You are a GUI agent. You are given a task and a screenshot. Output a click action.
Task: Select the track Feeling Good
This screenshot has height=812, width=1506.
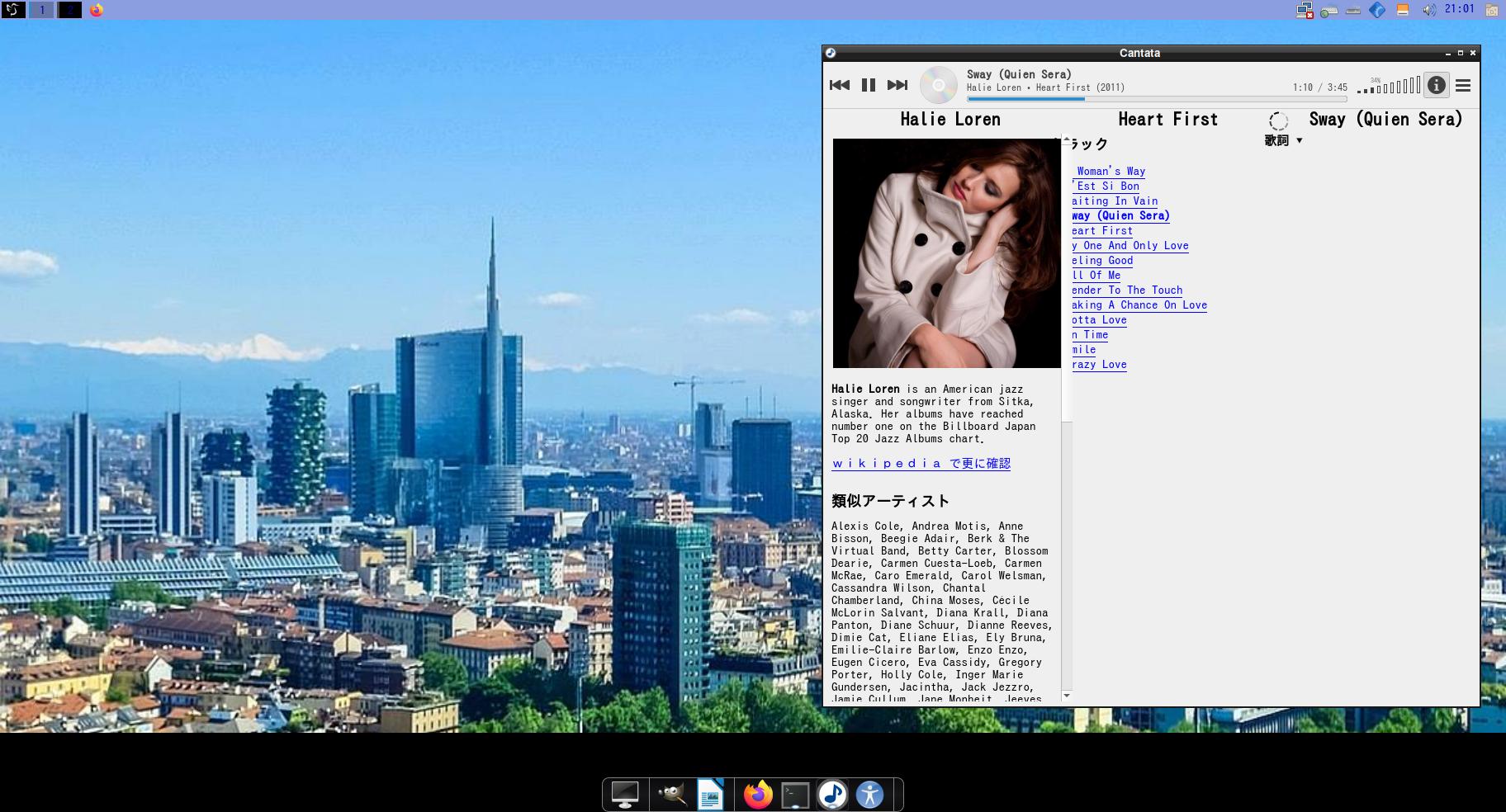tap(1102, 260)
